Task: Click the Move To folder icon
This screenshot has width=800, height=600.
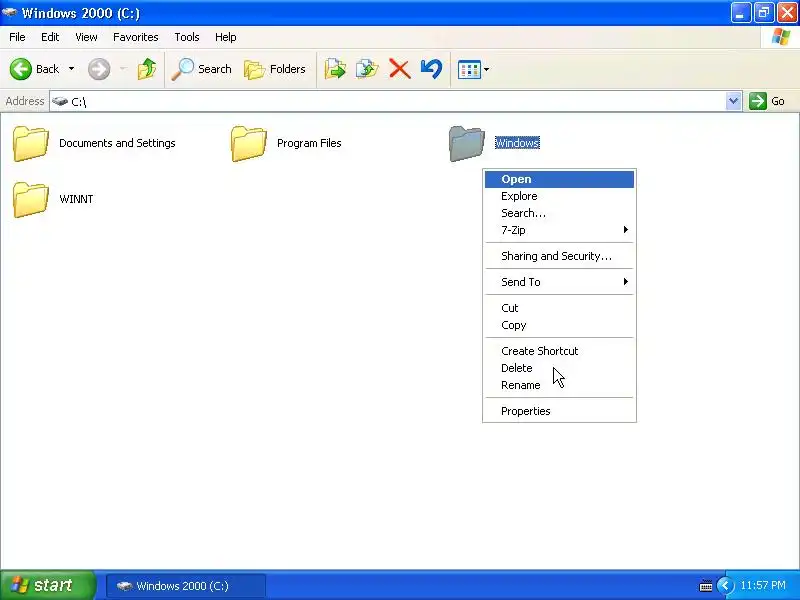Action: [x=335, y=69]
